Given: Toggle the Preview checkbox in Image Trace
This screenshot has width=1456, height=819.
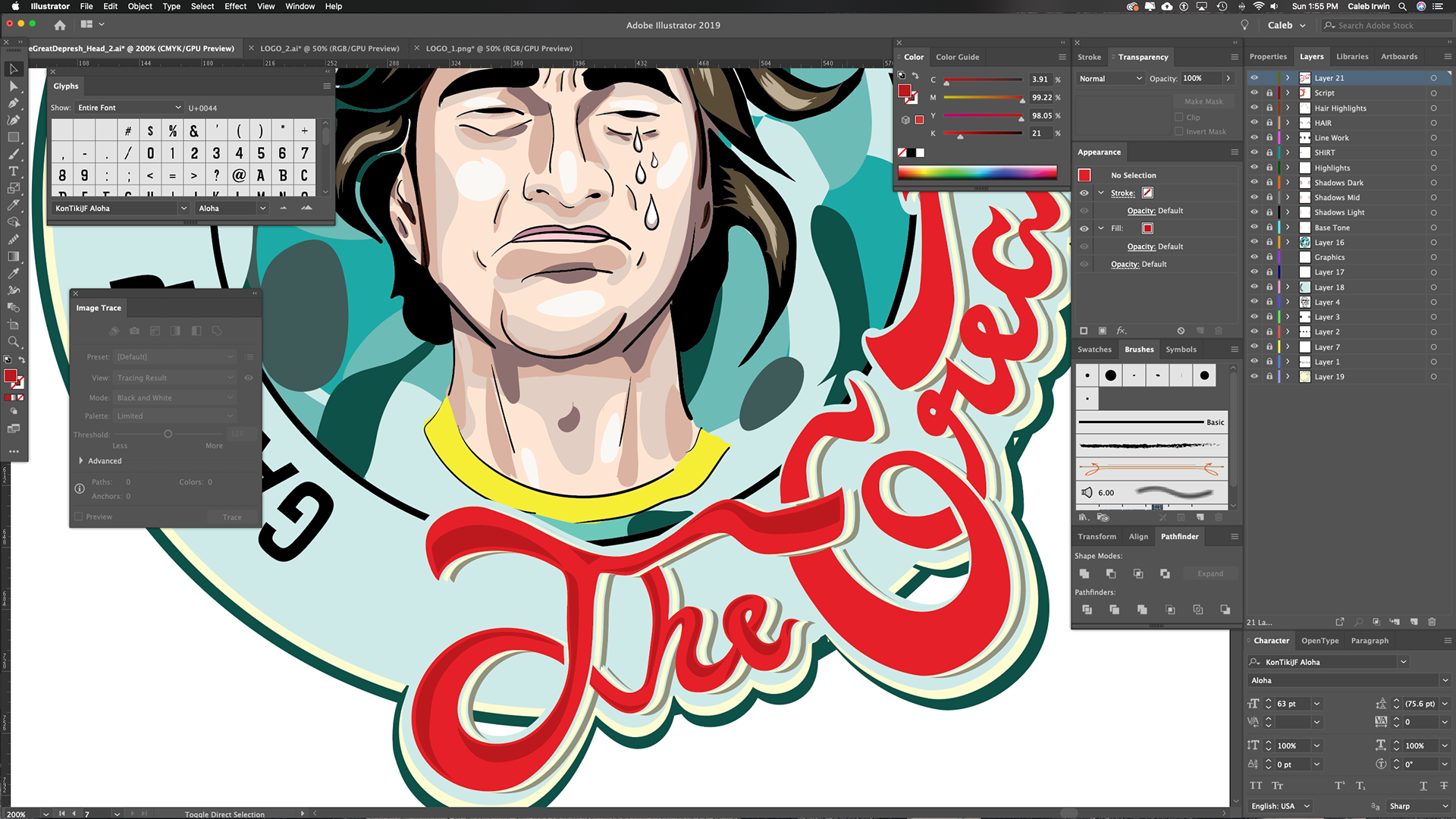Looking at the screenshot, I should (79, 516).
